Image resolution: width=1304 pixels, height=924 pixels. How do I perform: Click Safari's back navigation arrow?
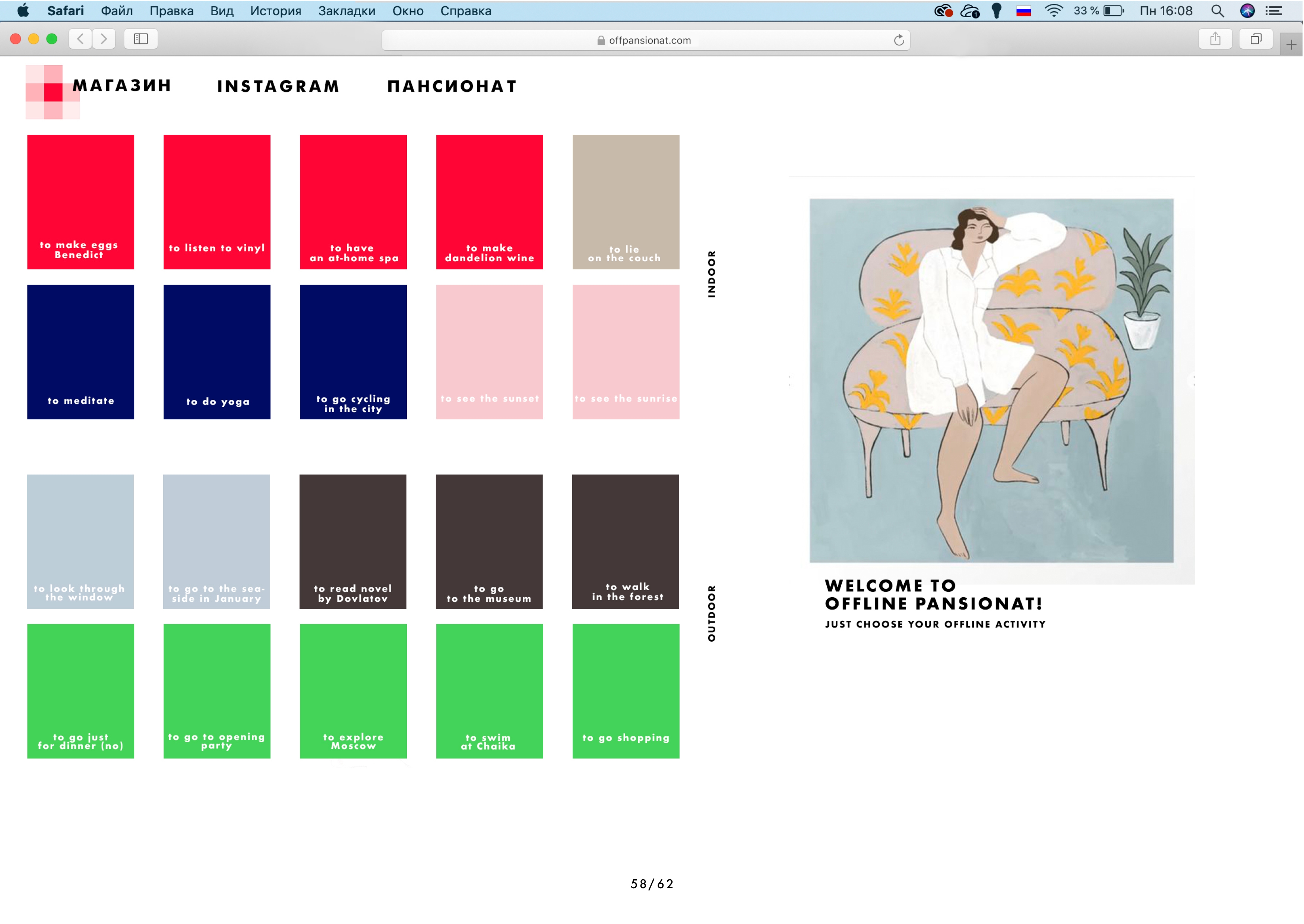coord(81,39)
